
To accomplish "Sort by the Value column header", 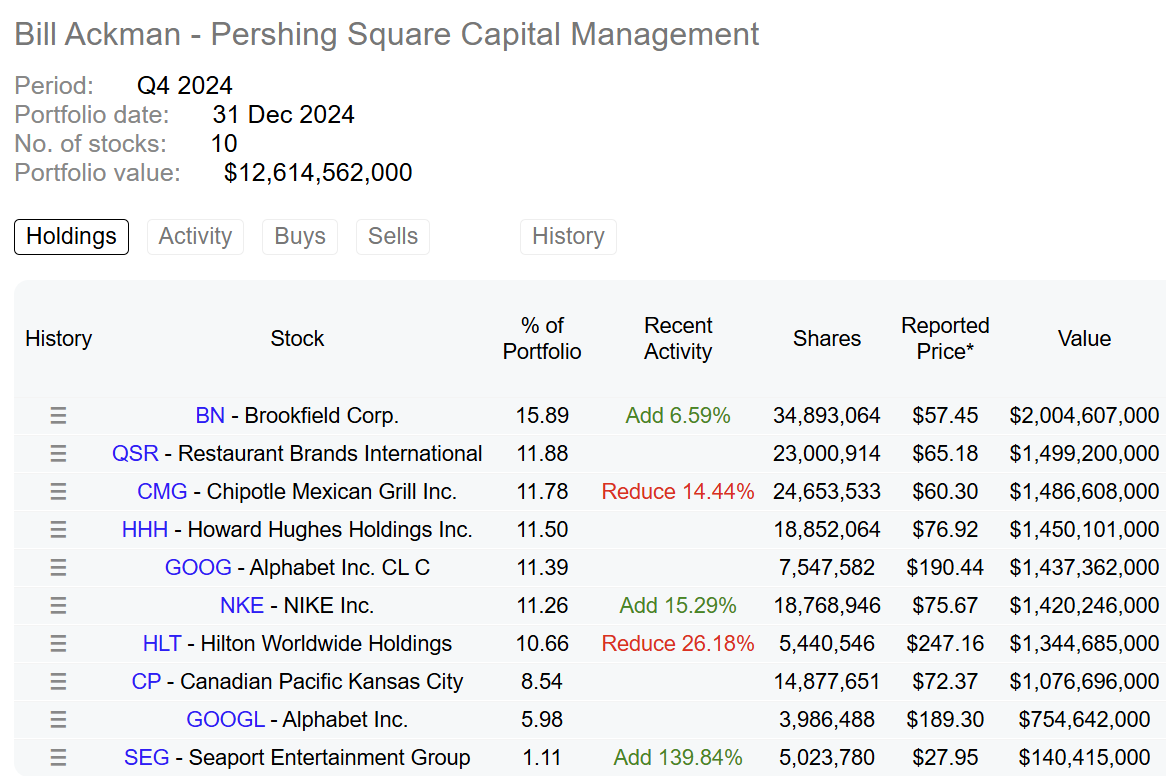I will pyautogui.click(x=1084, y=338).
